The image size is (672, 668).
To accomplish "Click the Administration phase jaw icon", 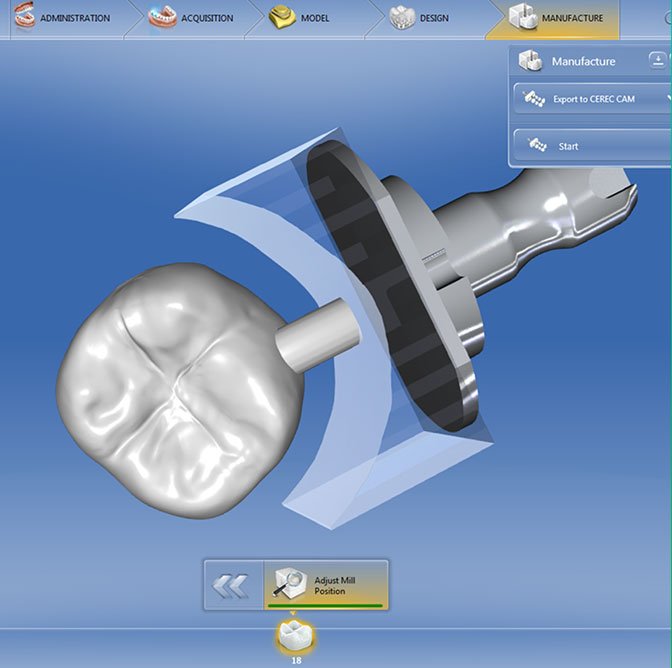I will [x=20, y=17].
